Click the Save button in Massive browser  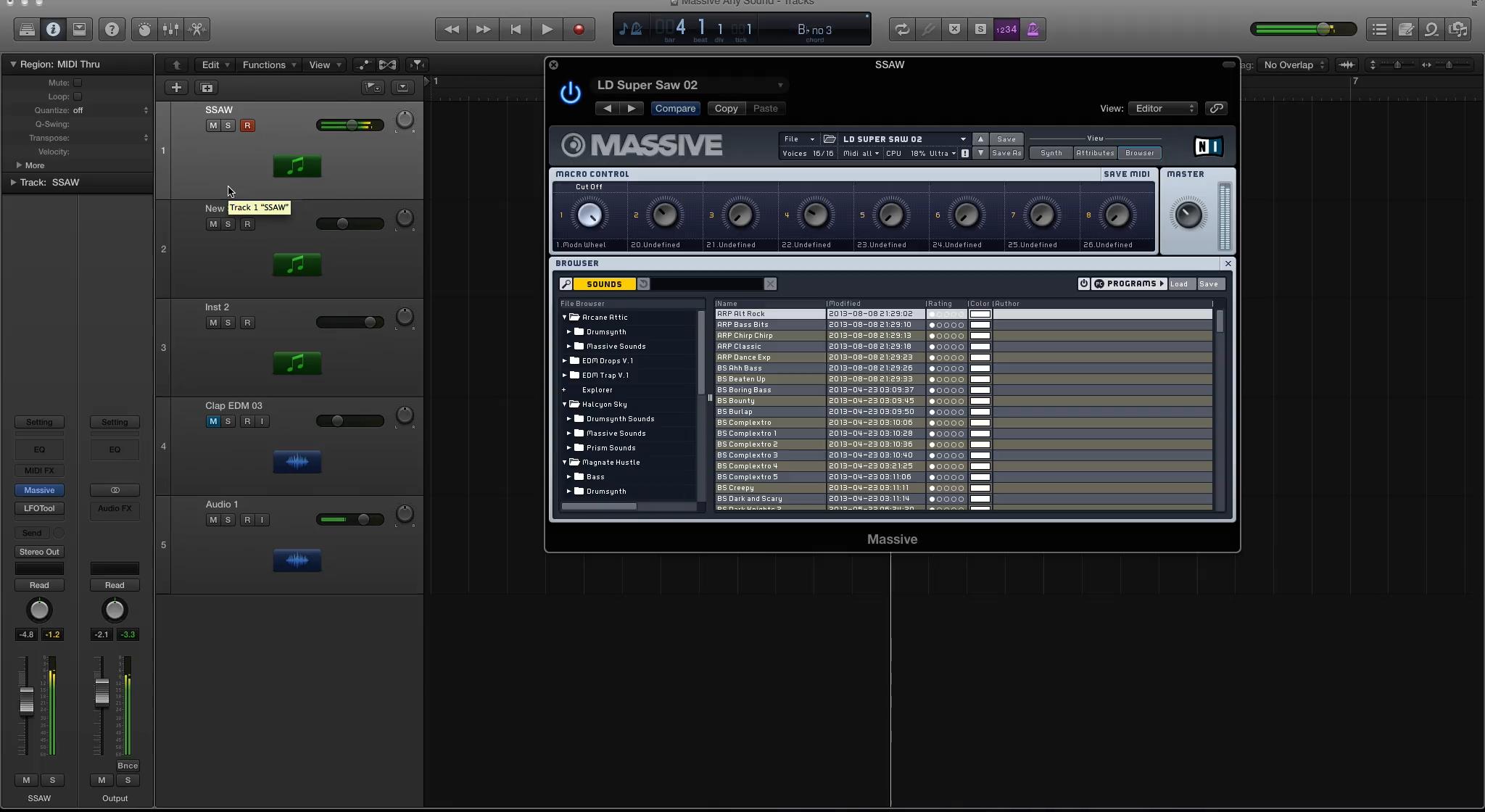[x=1209, y=284]
